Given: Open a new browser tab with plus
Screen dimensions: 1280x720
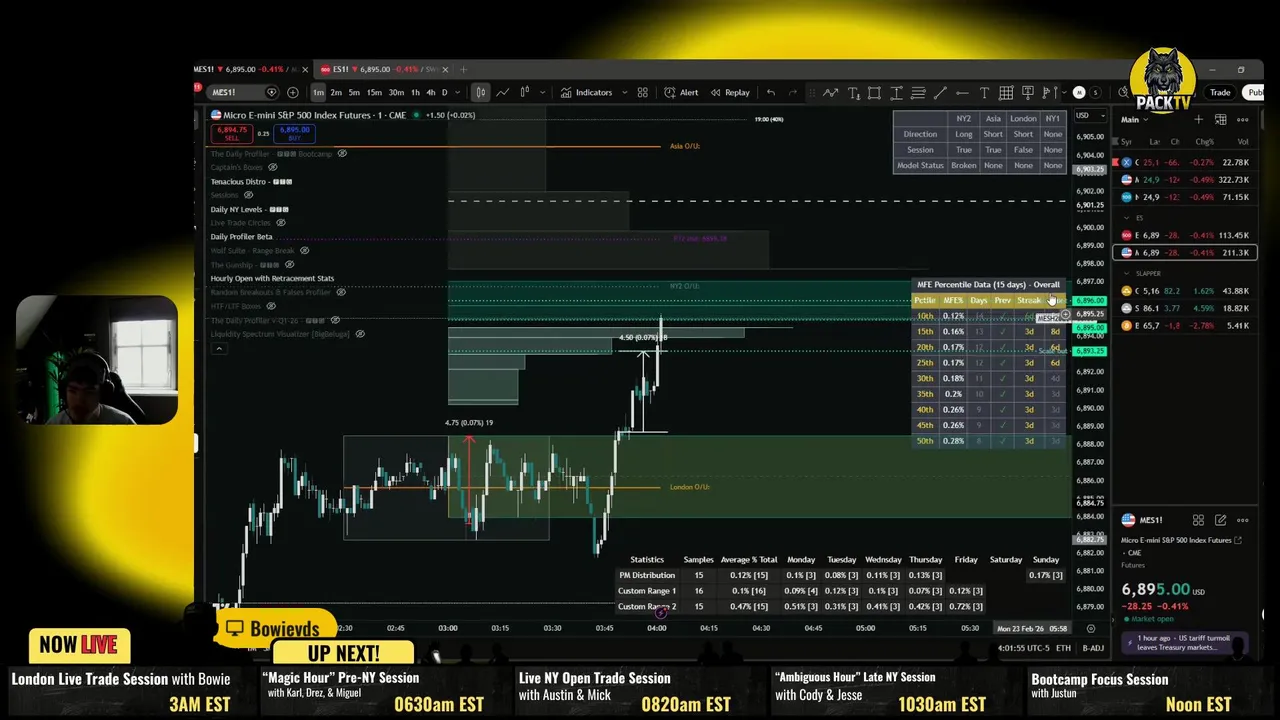Looking at the screenshot, I should click(x=464, y=69).
